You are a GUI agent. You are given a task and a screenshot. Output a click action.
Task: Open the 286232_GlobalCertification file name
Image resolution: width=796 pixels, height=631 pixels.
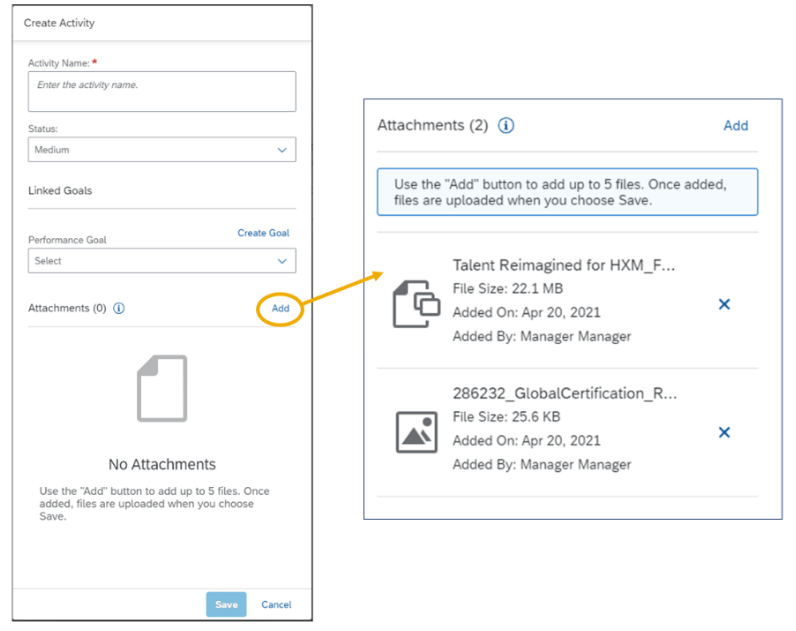click(x=564, y=393)
